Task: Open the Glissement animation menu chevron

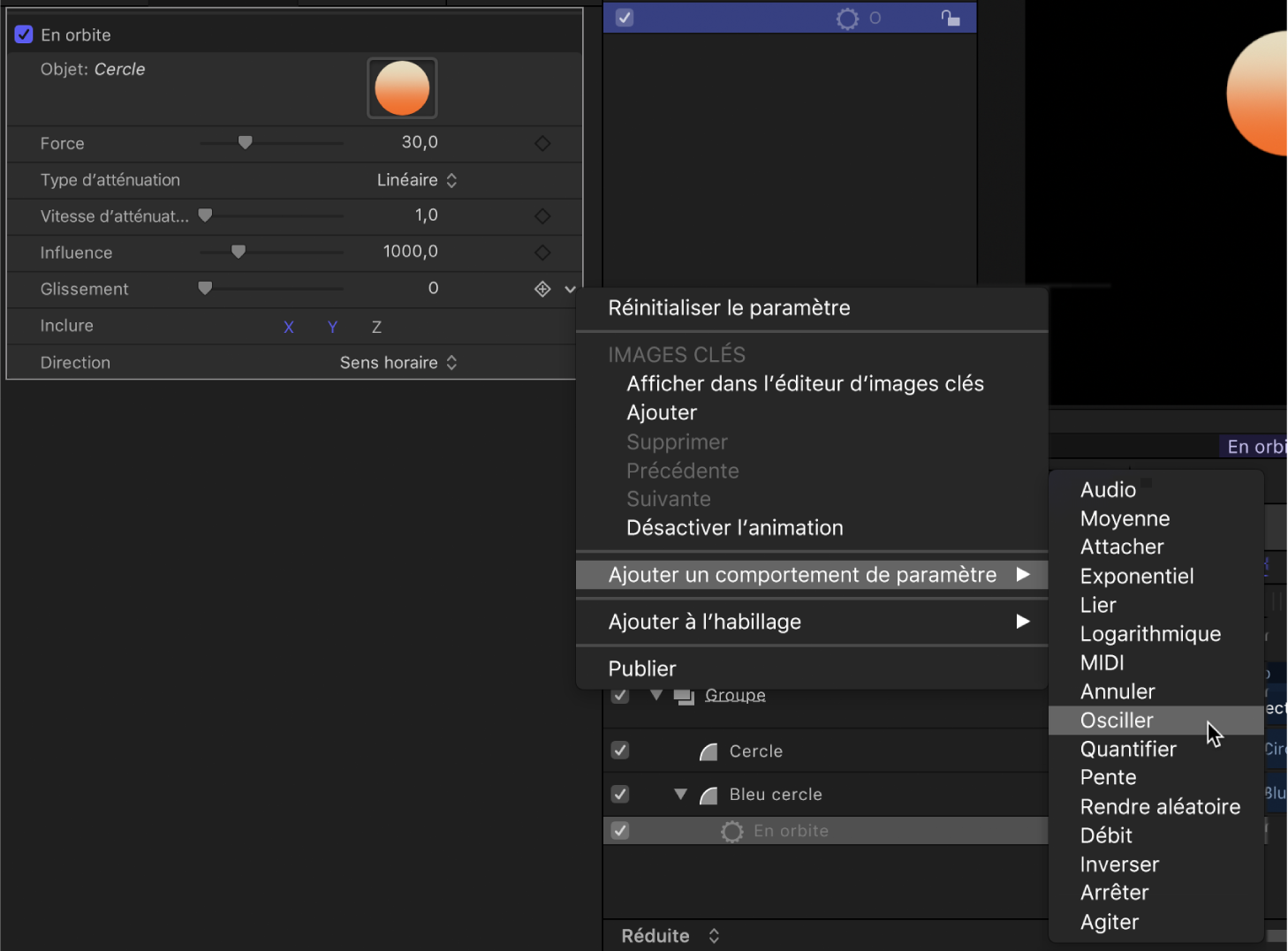Action: pyautogui.click(x=570, y=289)
